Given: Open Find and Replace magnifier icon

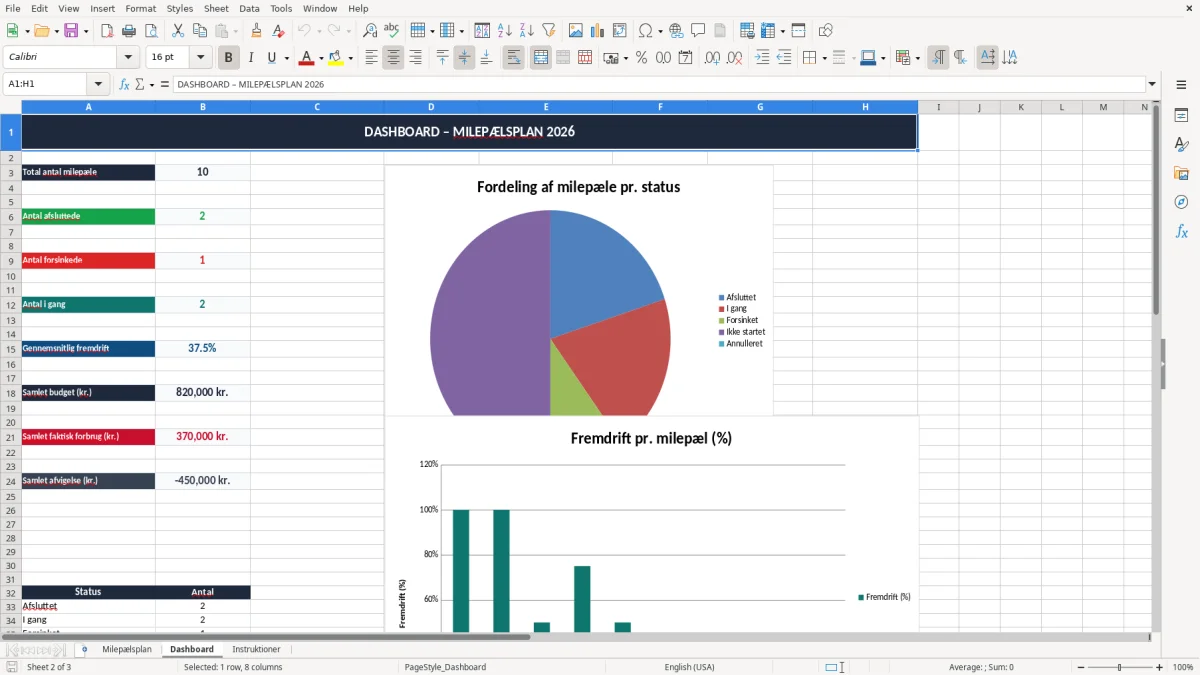Looking at the screenshot, I should [370, 31].
